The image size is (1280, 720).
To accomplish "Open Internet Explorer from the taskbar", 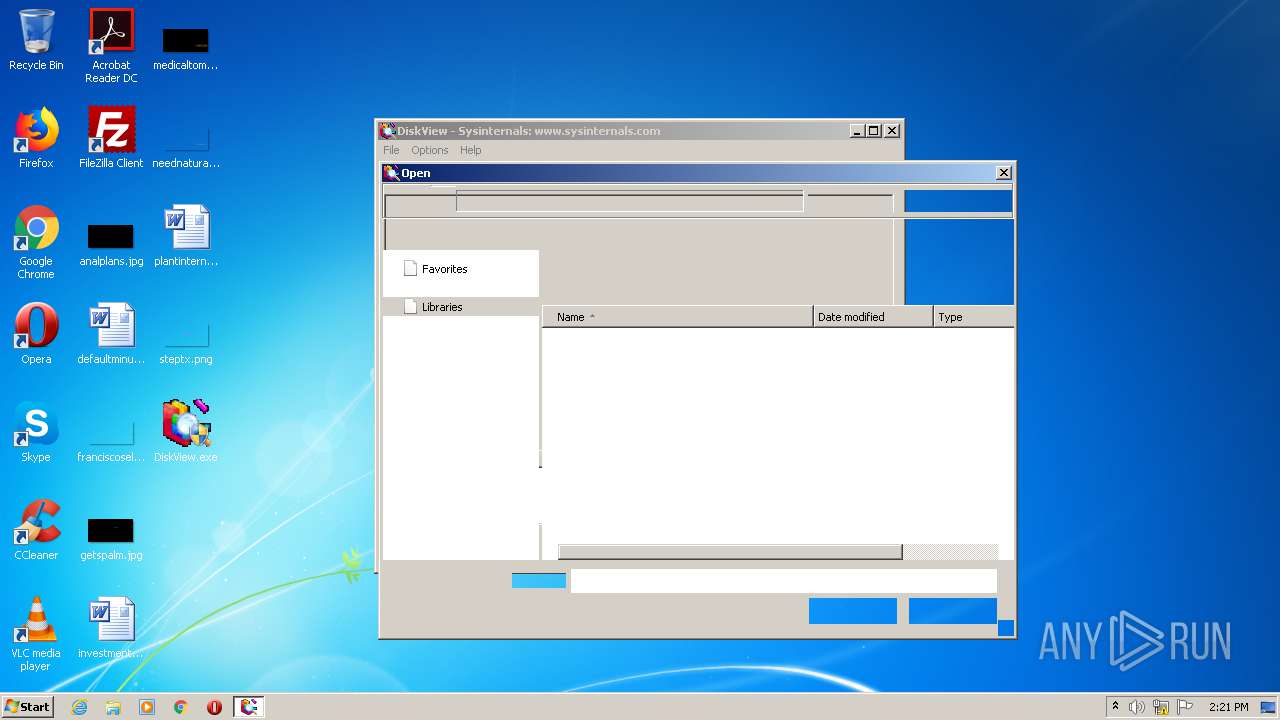I will 79,707.
